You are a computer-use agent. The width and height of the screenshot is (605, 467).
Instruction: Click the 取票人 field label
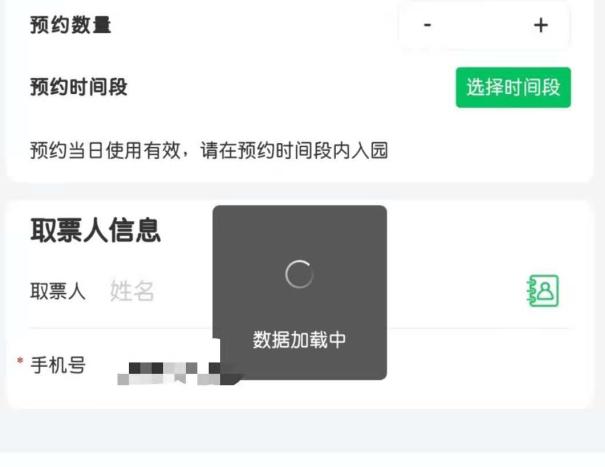pyautogui.click(x=58, y=291)
